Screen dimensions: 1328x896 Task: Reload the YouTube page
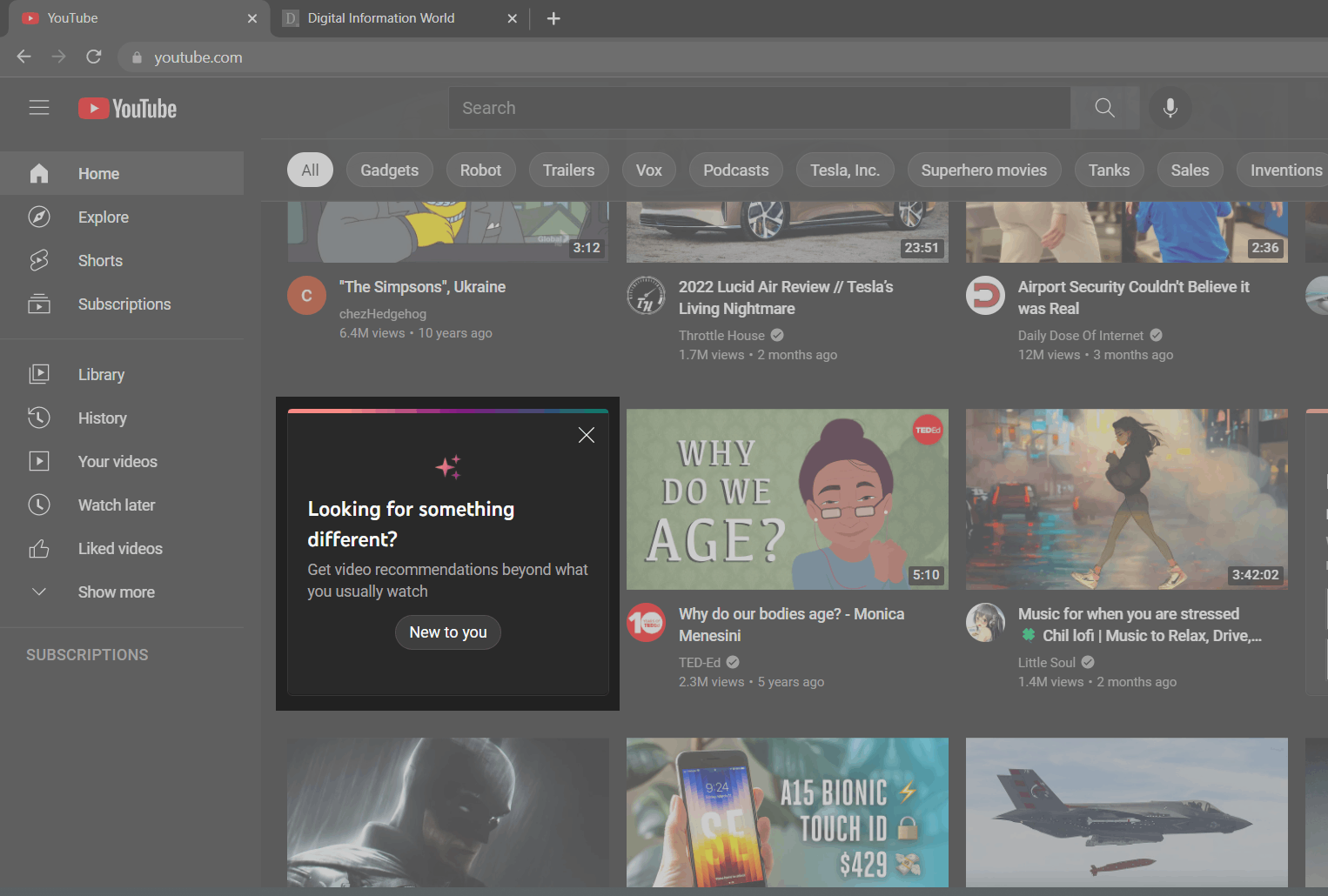[94, 57]
